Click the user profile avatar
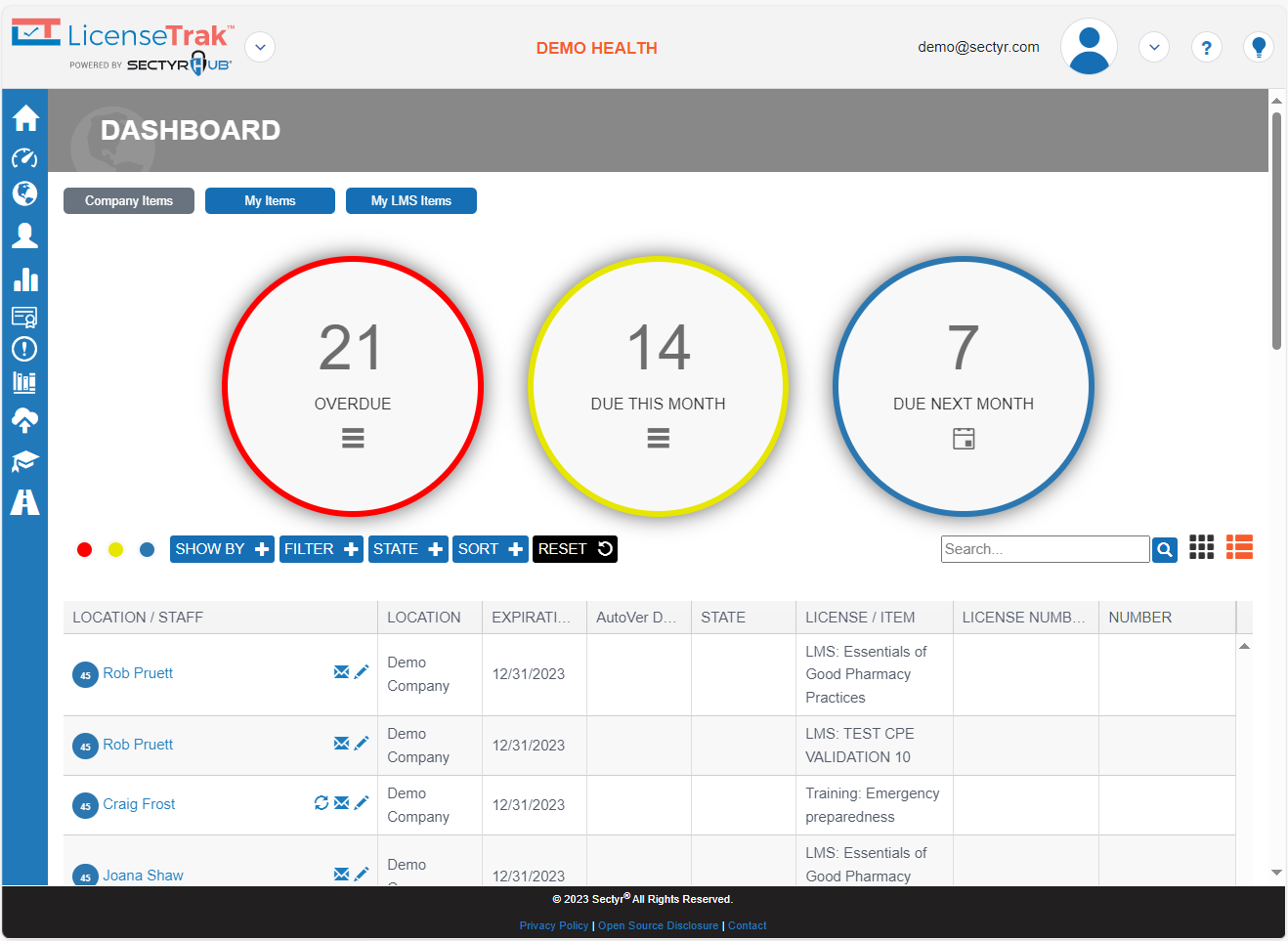 [1089, 46]
